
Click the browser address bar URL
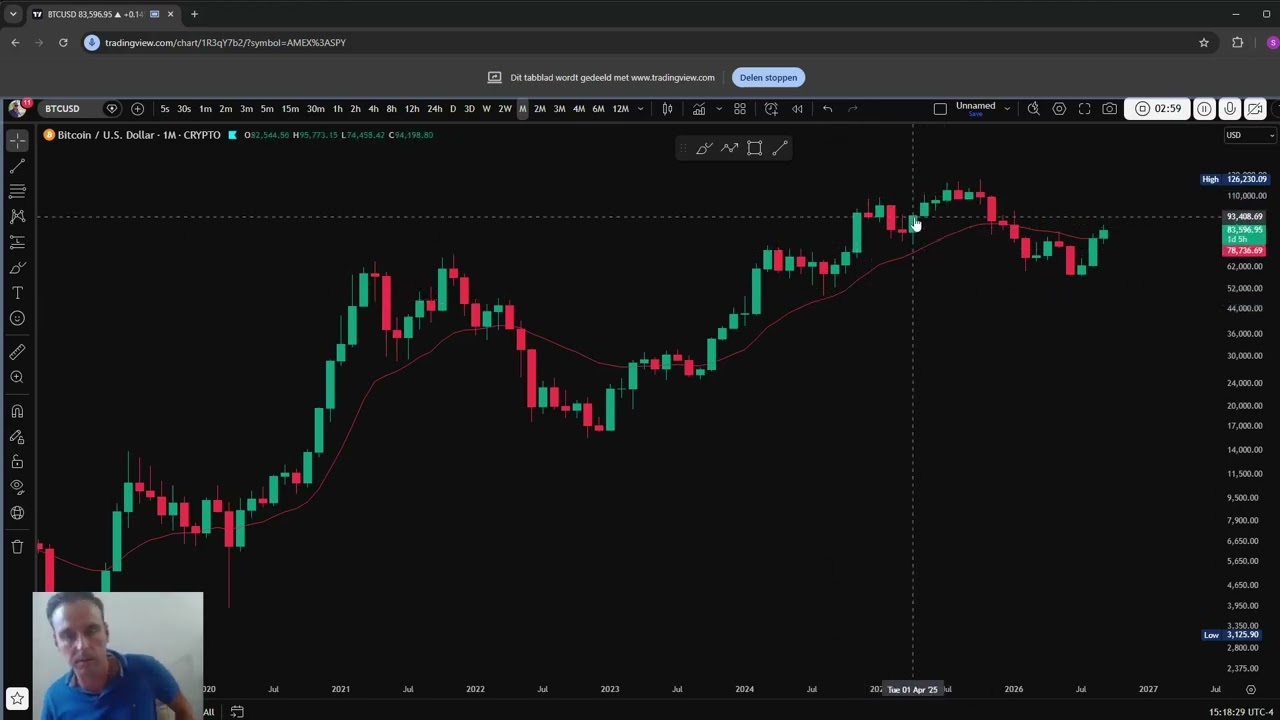pos(225,43)
